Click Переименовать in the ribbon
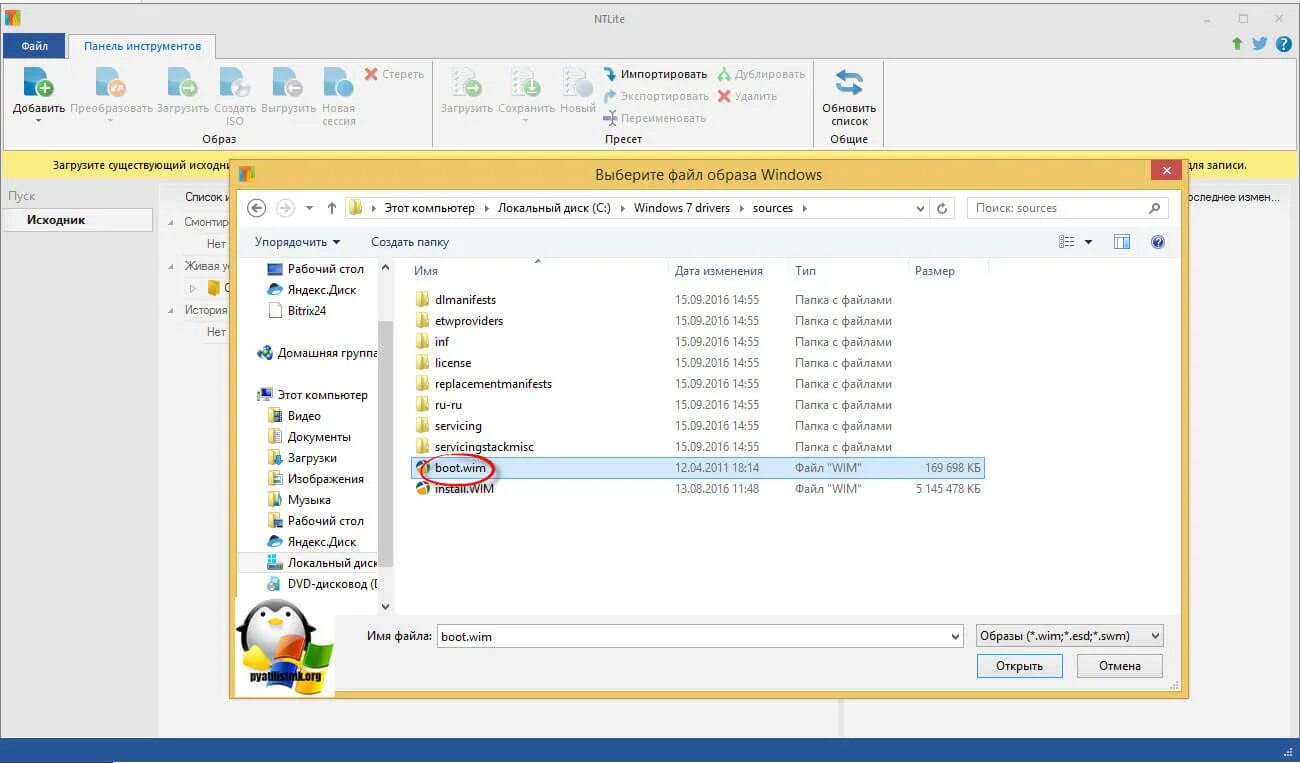The width and height of the screenshot is (1300, 763). click(x=654, y=118)
